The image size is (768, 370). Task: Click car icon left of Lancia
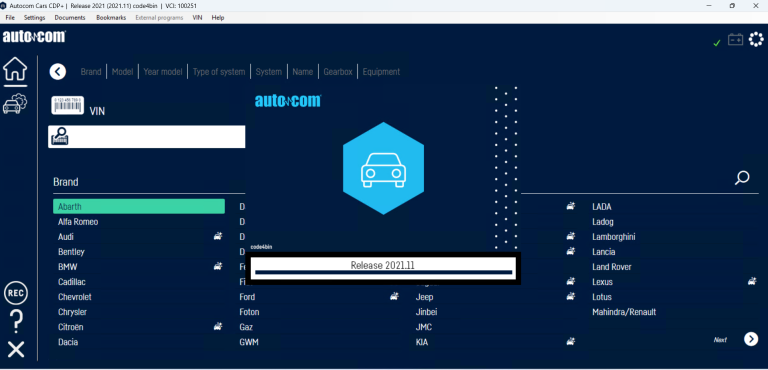click(571, 251)
